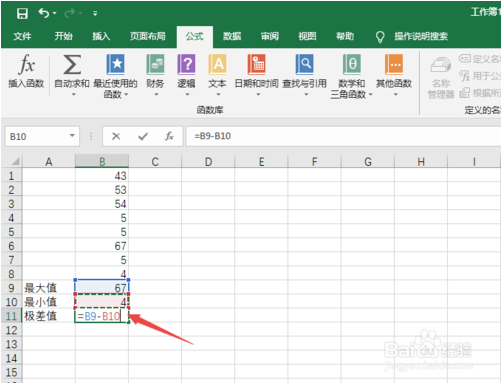Click 根据所选内容创建 icon

point(465,93)
